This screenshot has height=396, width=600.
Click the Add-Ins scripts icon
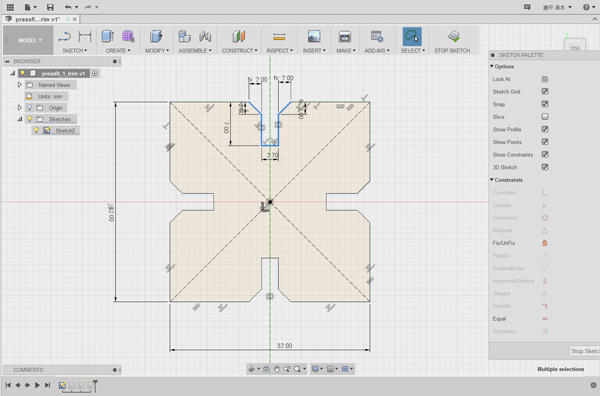pos(377,37)
